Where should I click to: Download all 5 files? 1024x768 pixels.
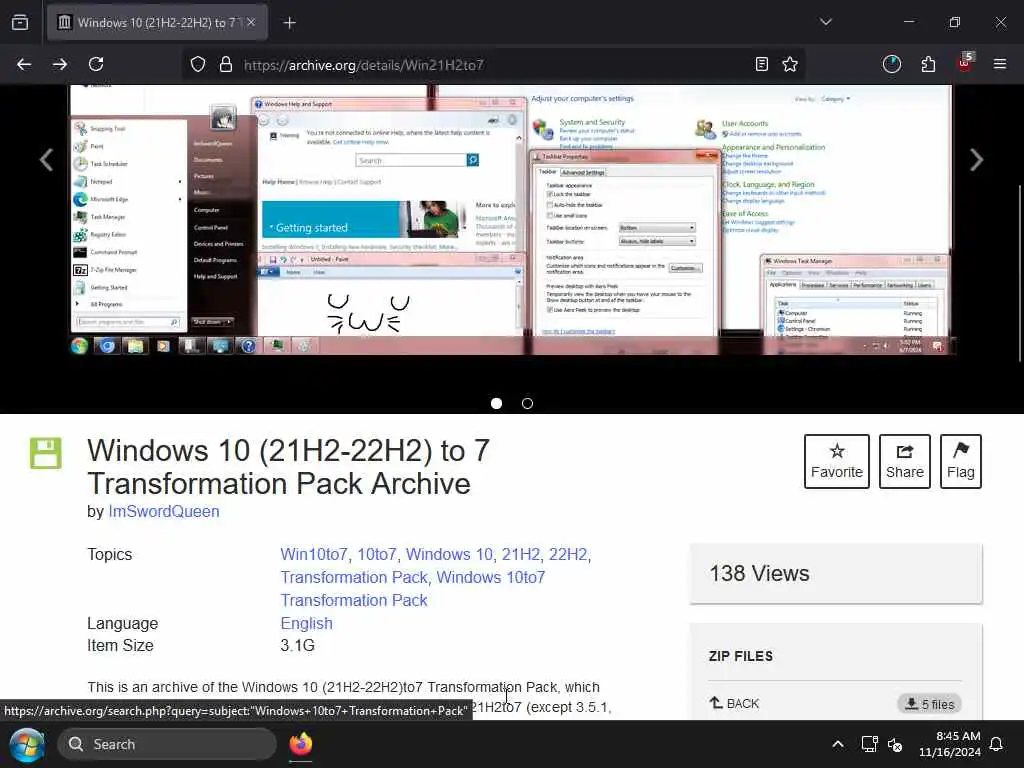[929, 704]
